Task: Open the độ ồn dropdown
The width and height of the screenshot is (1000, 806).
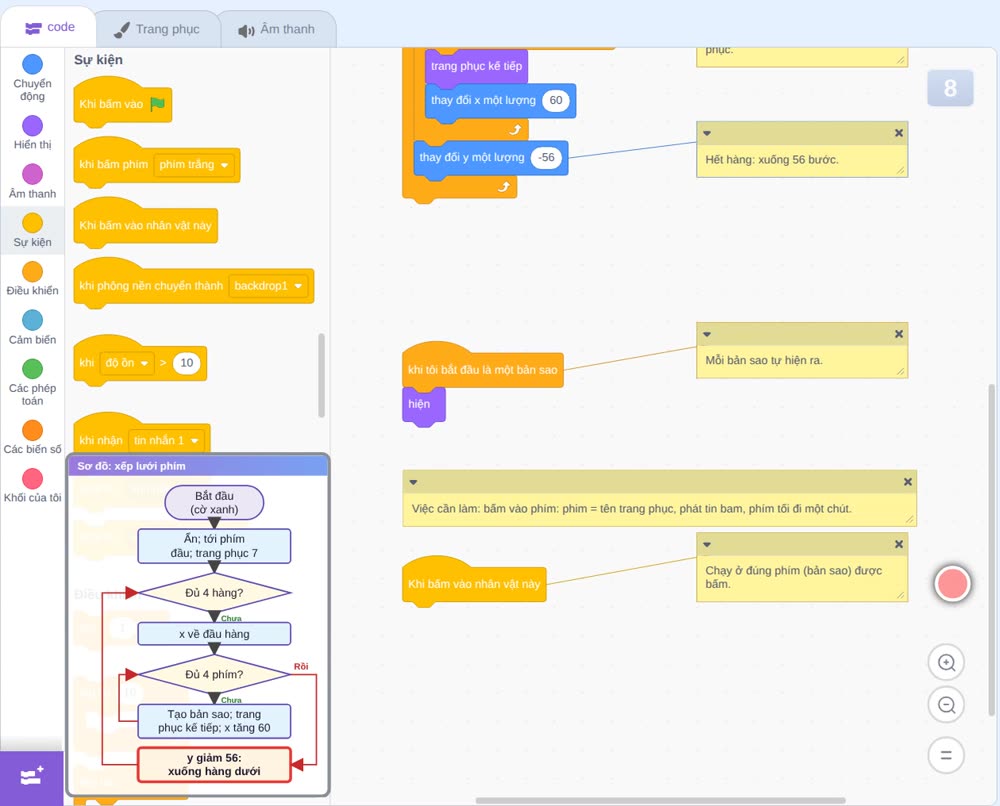Action: (x=126, y=363)
